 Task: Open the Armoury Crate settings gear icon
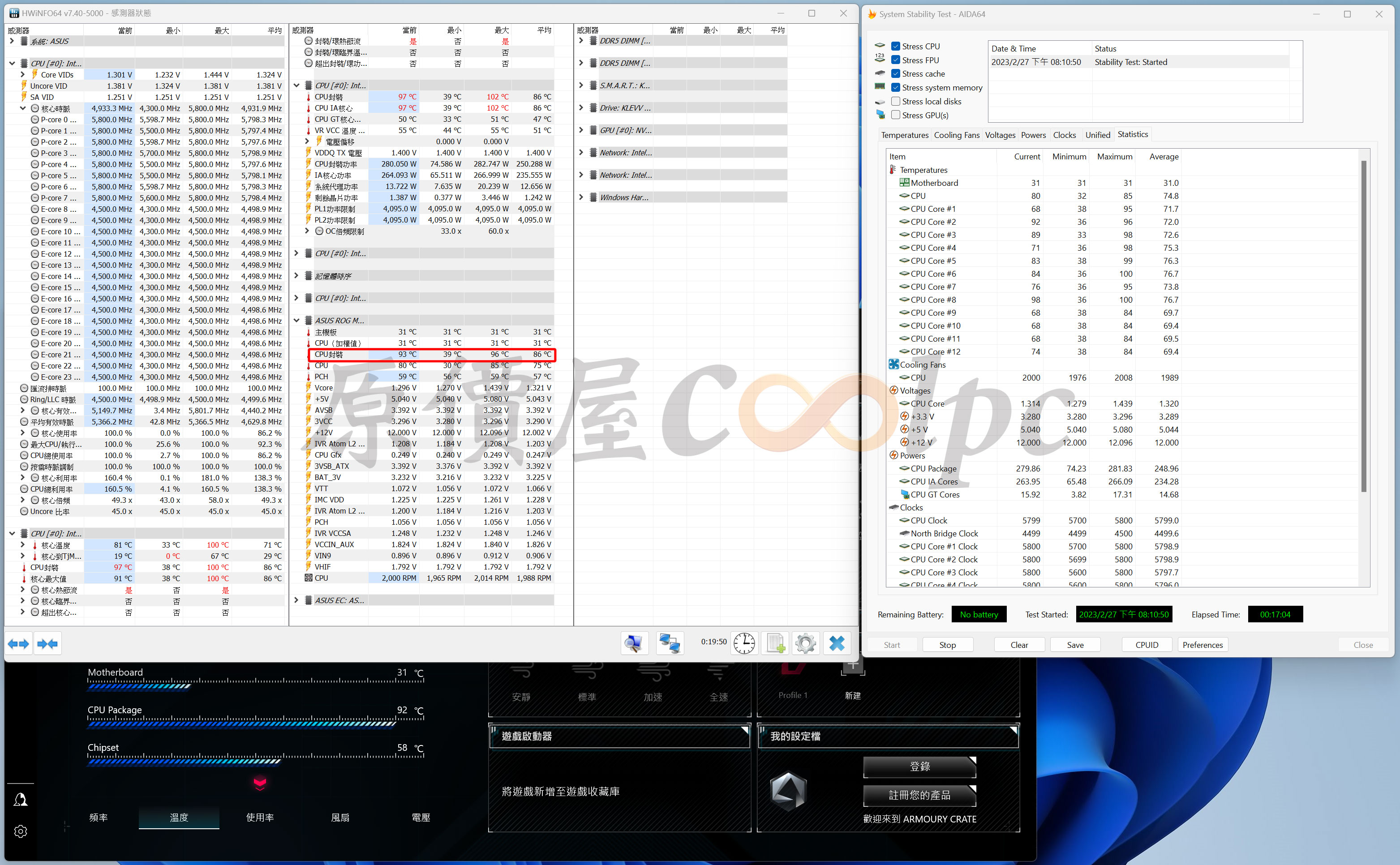point(21,831)
